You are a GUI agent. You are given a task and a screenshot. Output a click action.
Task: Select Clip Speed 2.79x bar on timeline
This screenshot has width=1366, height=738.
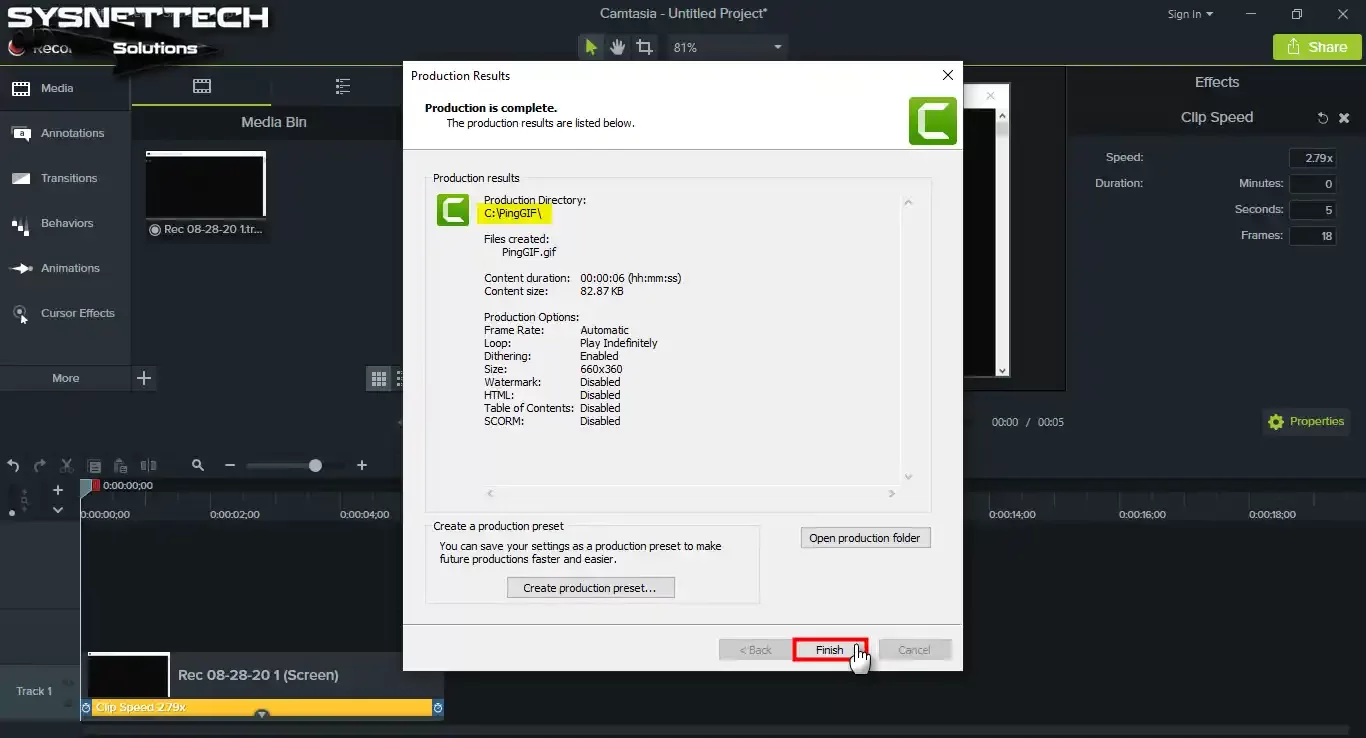point(262,707)
